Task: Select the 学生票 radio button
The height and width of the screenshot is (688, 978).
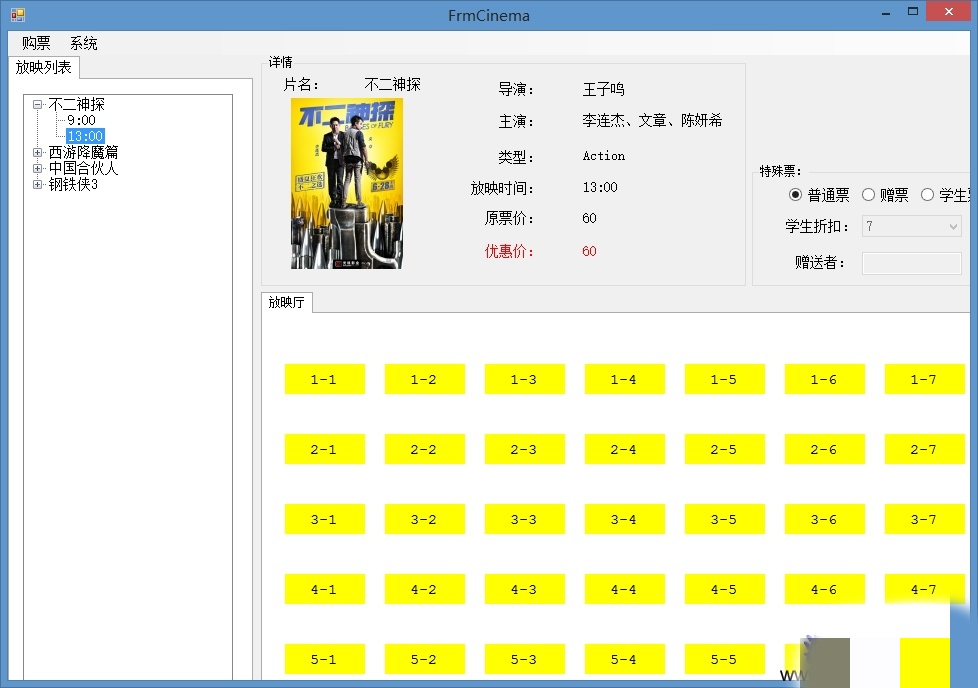Action: click(x=927, y=195)
